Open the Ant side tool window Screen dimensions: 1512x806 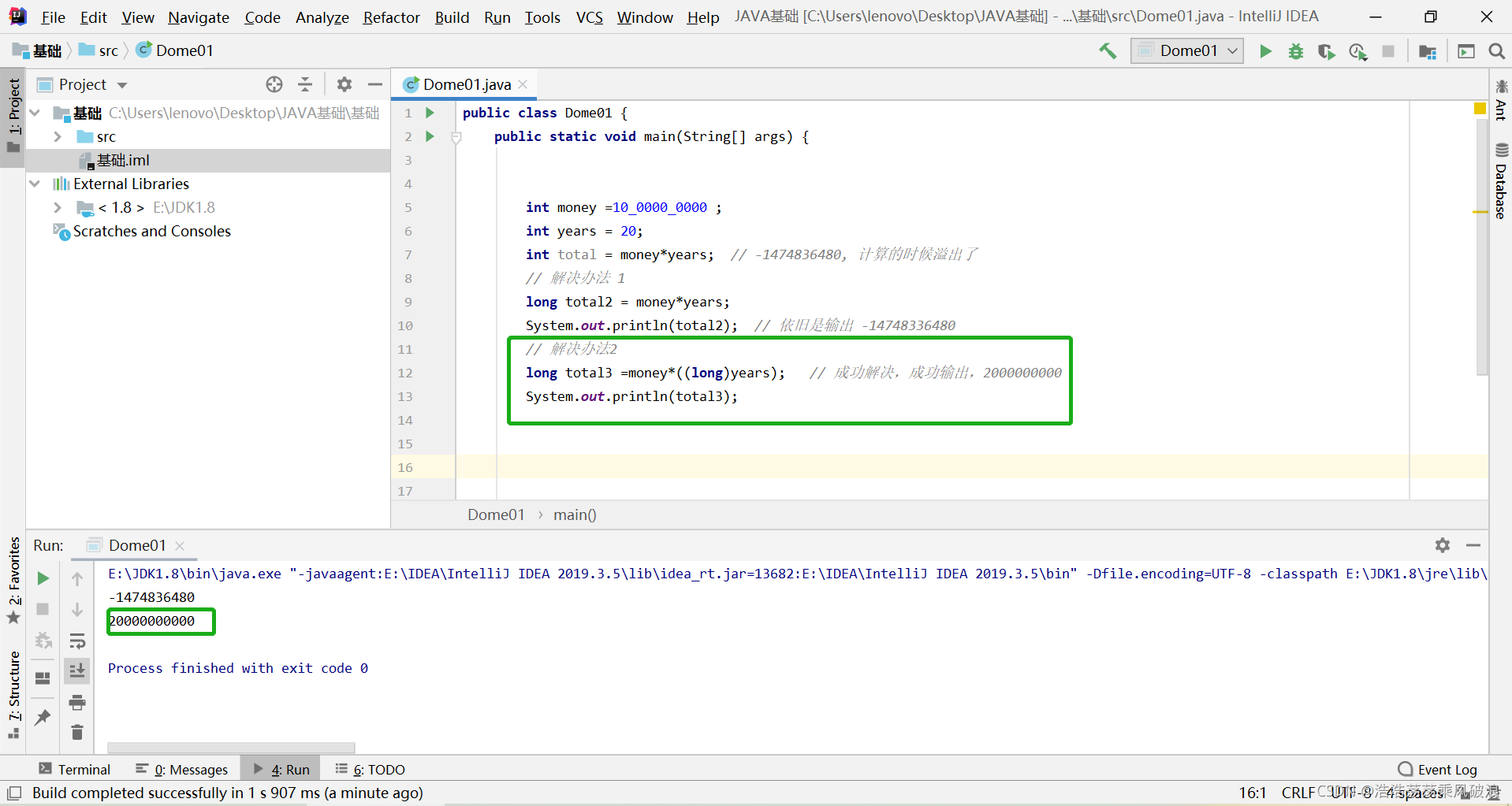1501,100
